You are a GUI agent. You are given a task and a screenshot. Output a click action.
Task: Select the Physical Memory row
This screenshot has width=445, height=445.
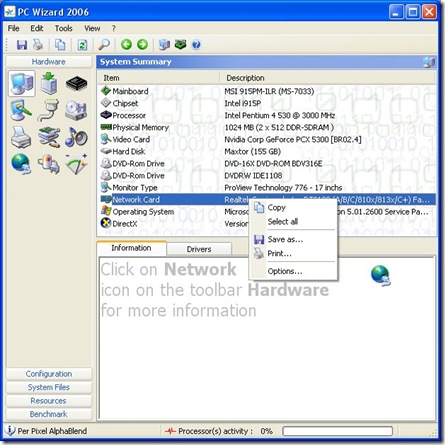(x=267, y=127)
